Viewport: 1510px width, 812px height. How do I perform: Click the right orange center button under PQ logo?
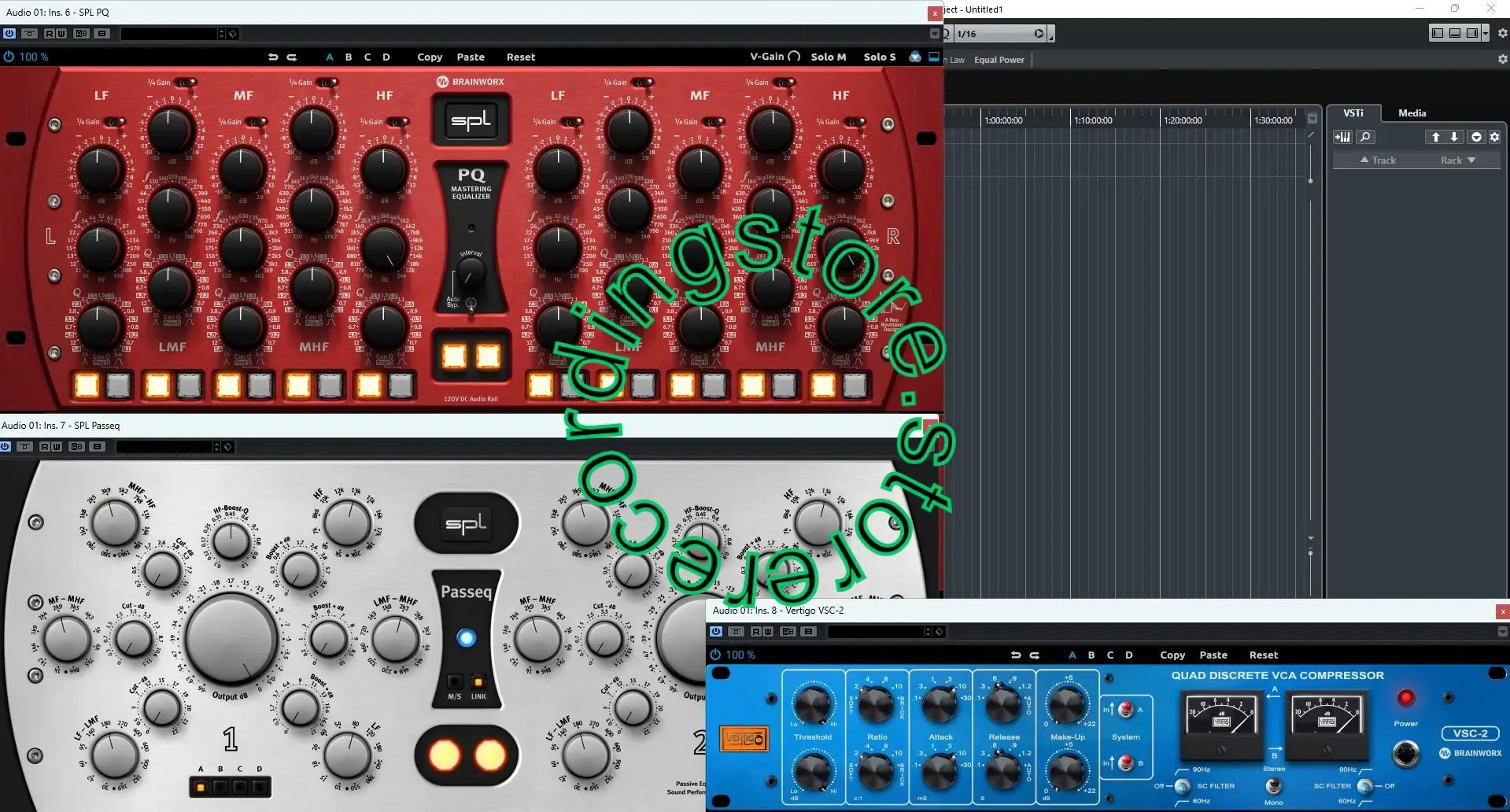pyautogui.click(x=488, y=356)
